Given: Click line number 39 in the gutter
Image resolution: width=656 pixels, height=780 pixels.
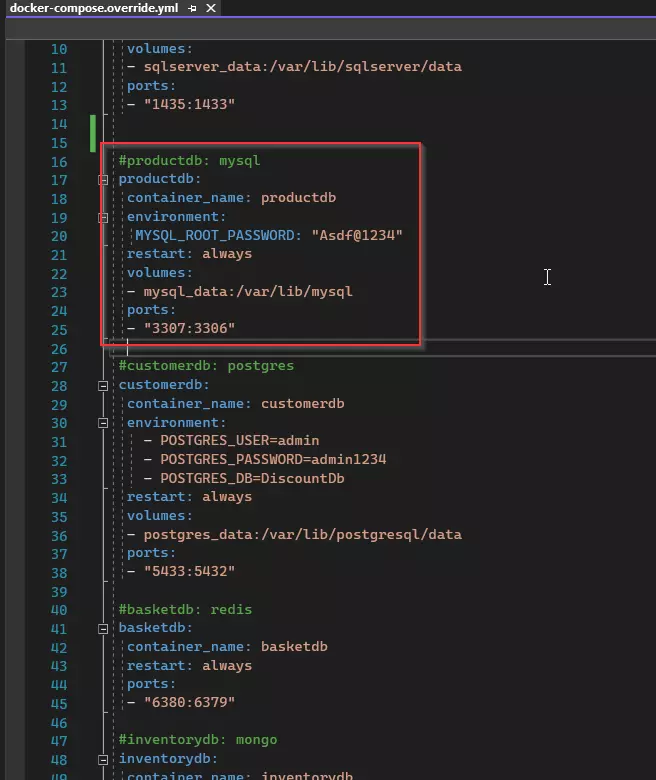Looking at the screenshot, I should (59, 592).
